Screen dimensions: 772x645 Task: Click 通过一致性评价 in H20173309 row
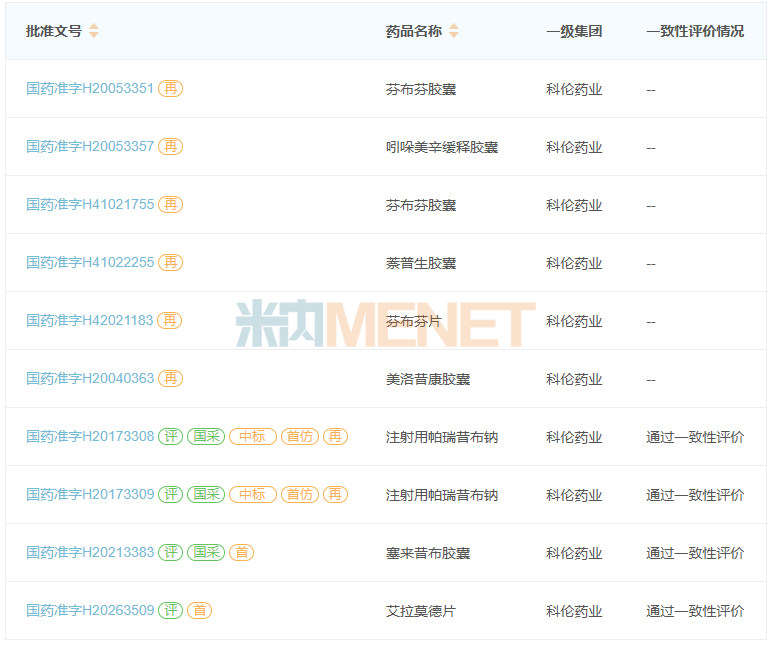coord(695,495)
